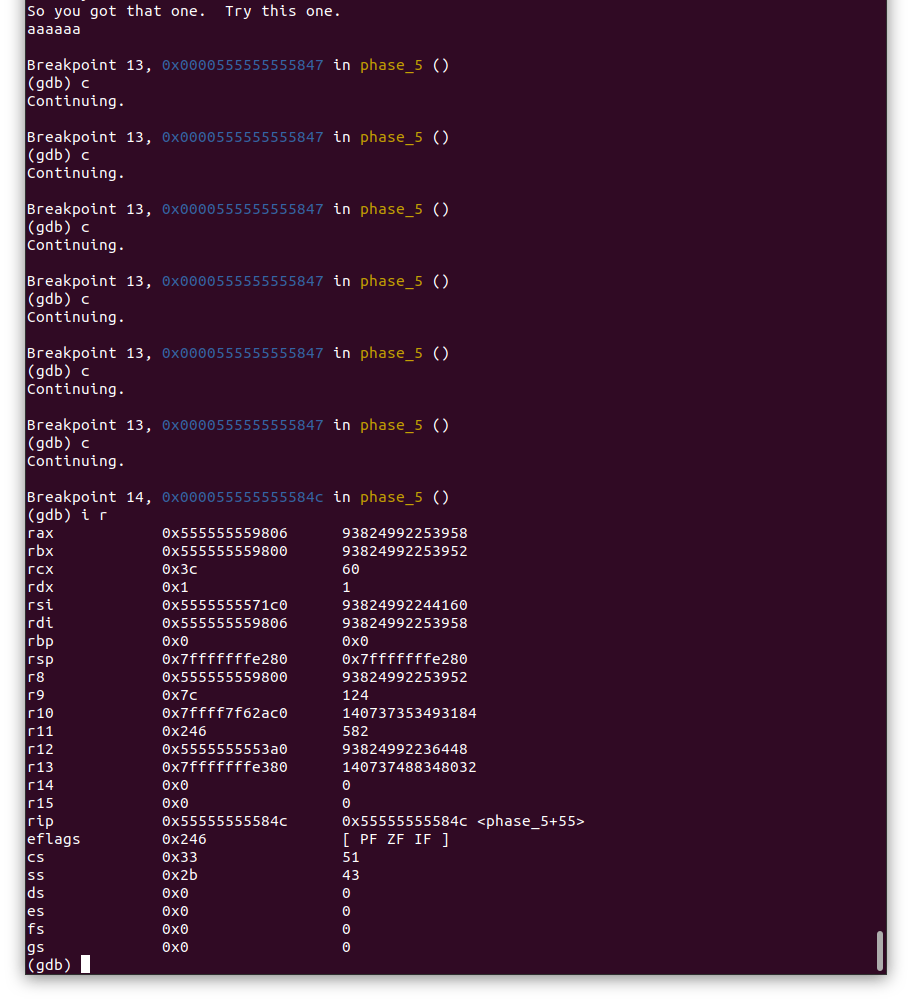
Task: Click r9 hex value 0x7c
Action: (180, 695)
